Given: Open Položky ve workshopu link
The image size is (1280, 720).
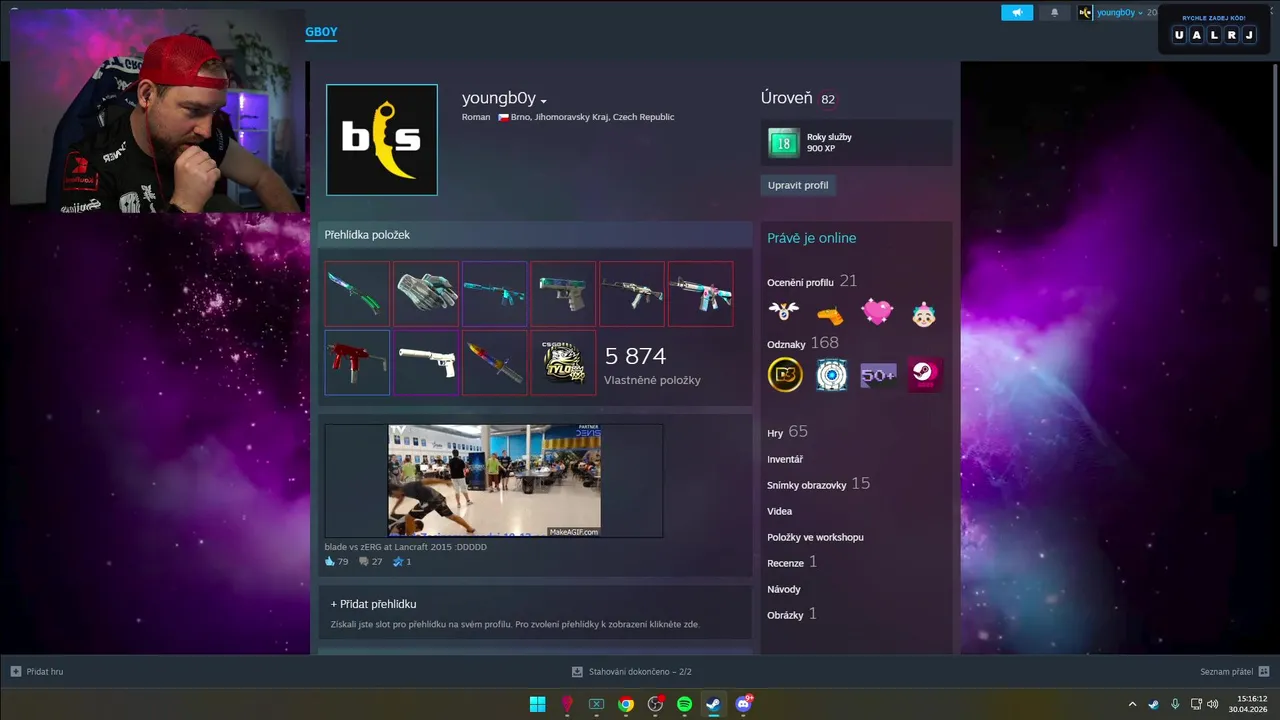Looking at the screenshot, I should point(815,537).
